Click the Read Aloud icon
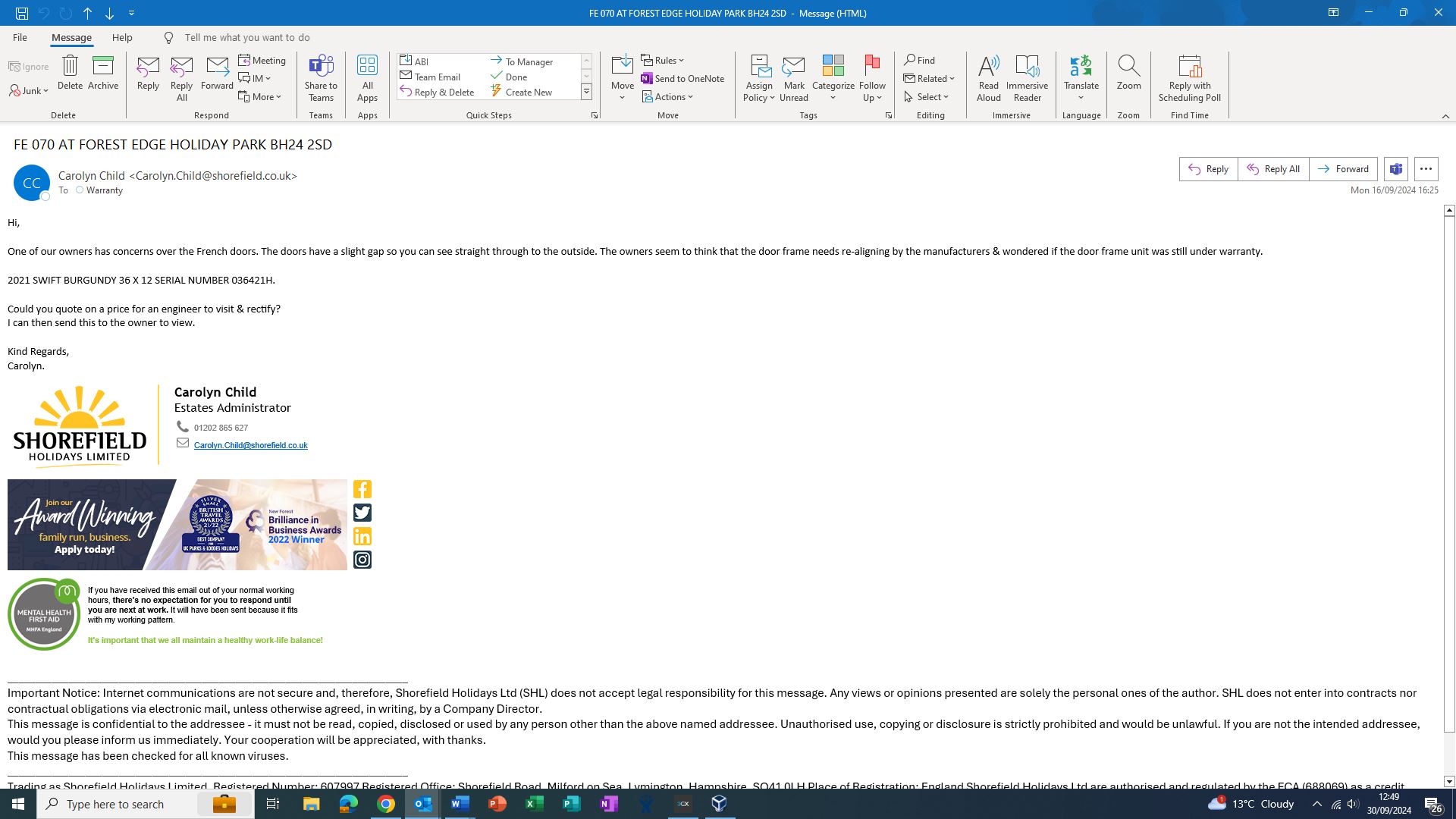1456x819 pixels. pyautogui.click(x=988, y=67)
